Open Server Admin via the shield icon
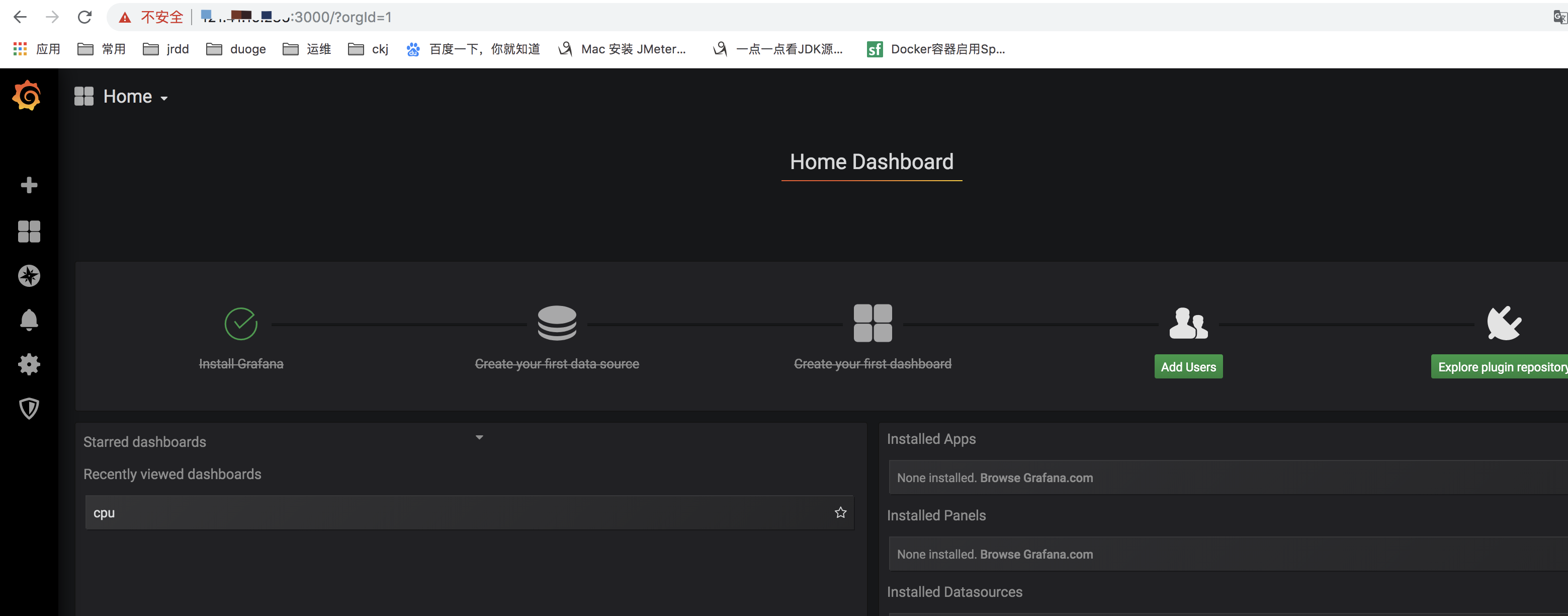1568x616 pixels. coord(29,408)
